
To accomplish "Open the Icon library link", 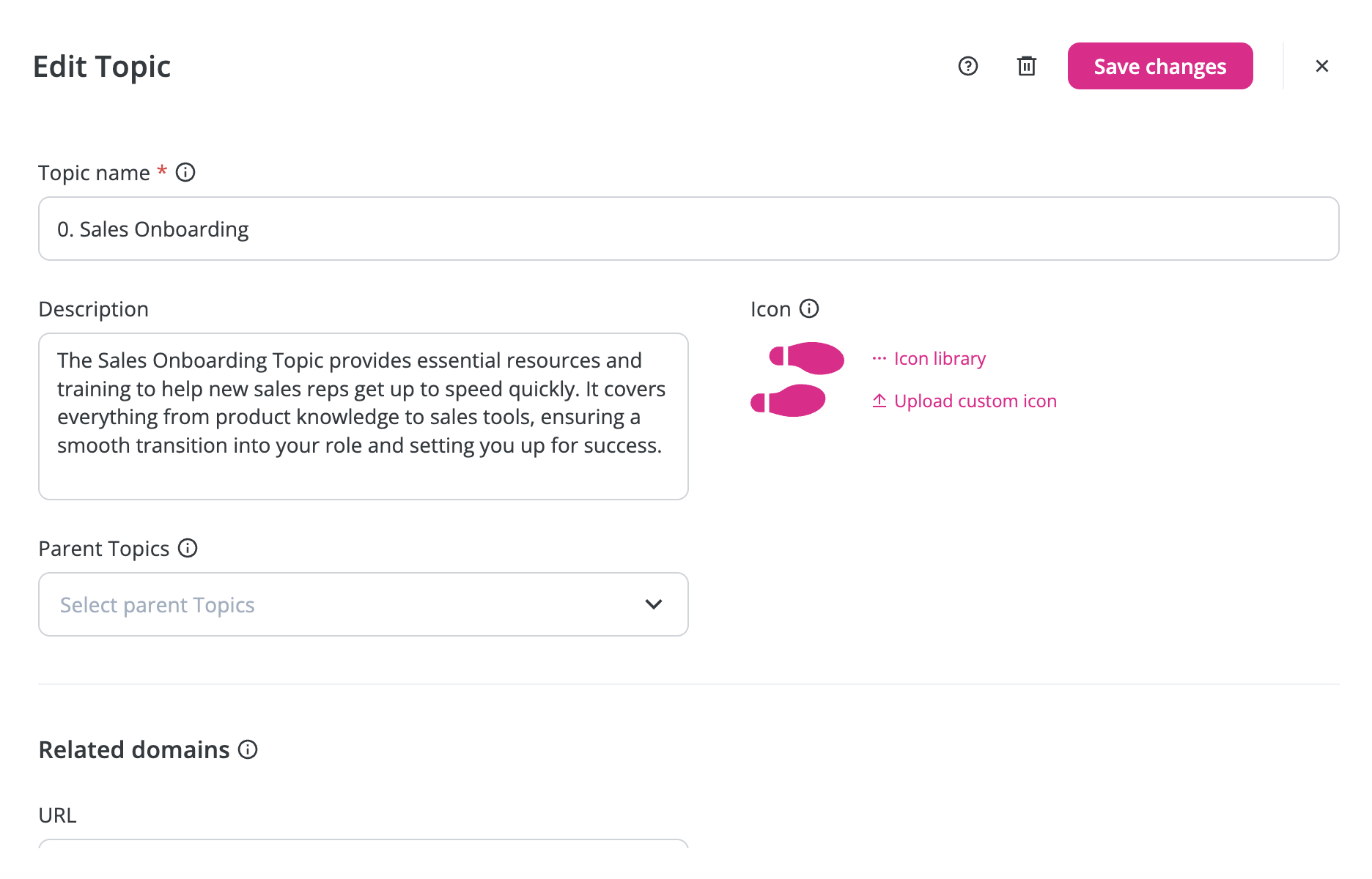I will point(940,358).
